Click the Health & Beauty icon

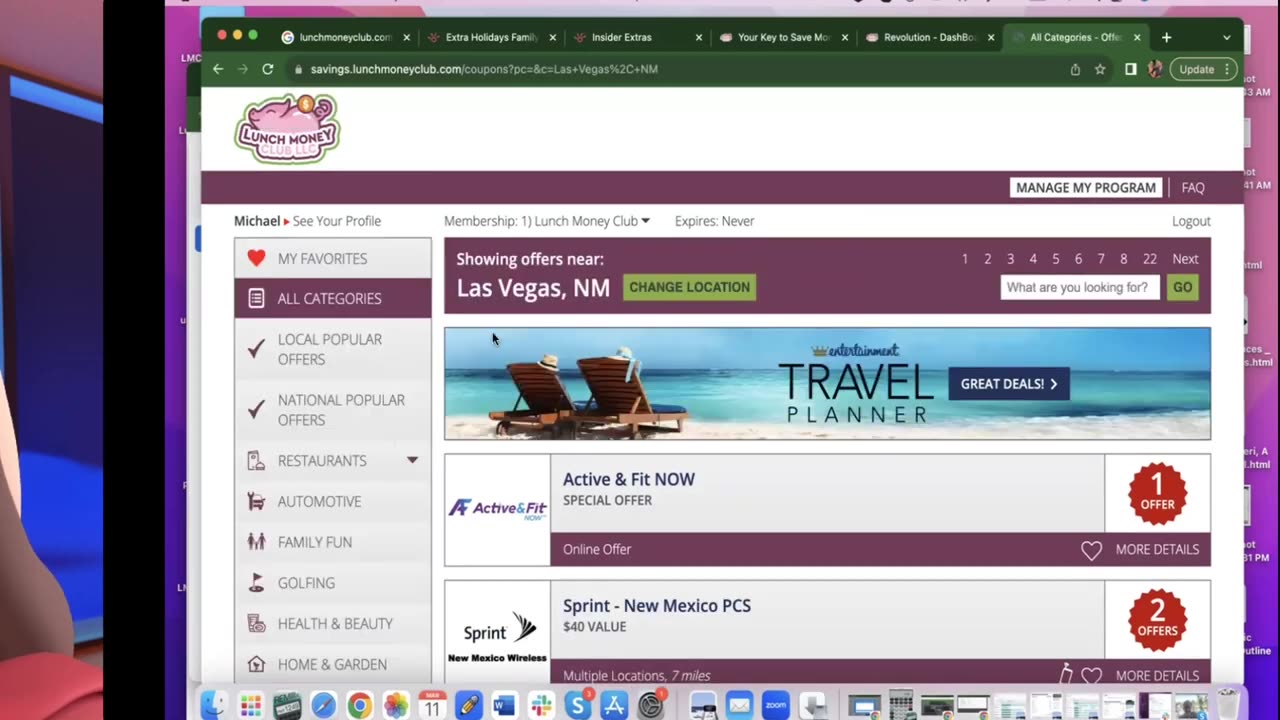pyautogui.click(x=256, y=623)
